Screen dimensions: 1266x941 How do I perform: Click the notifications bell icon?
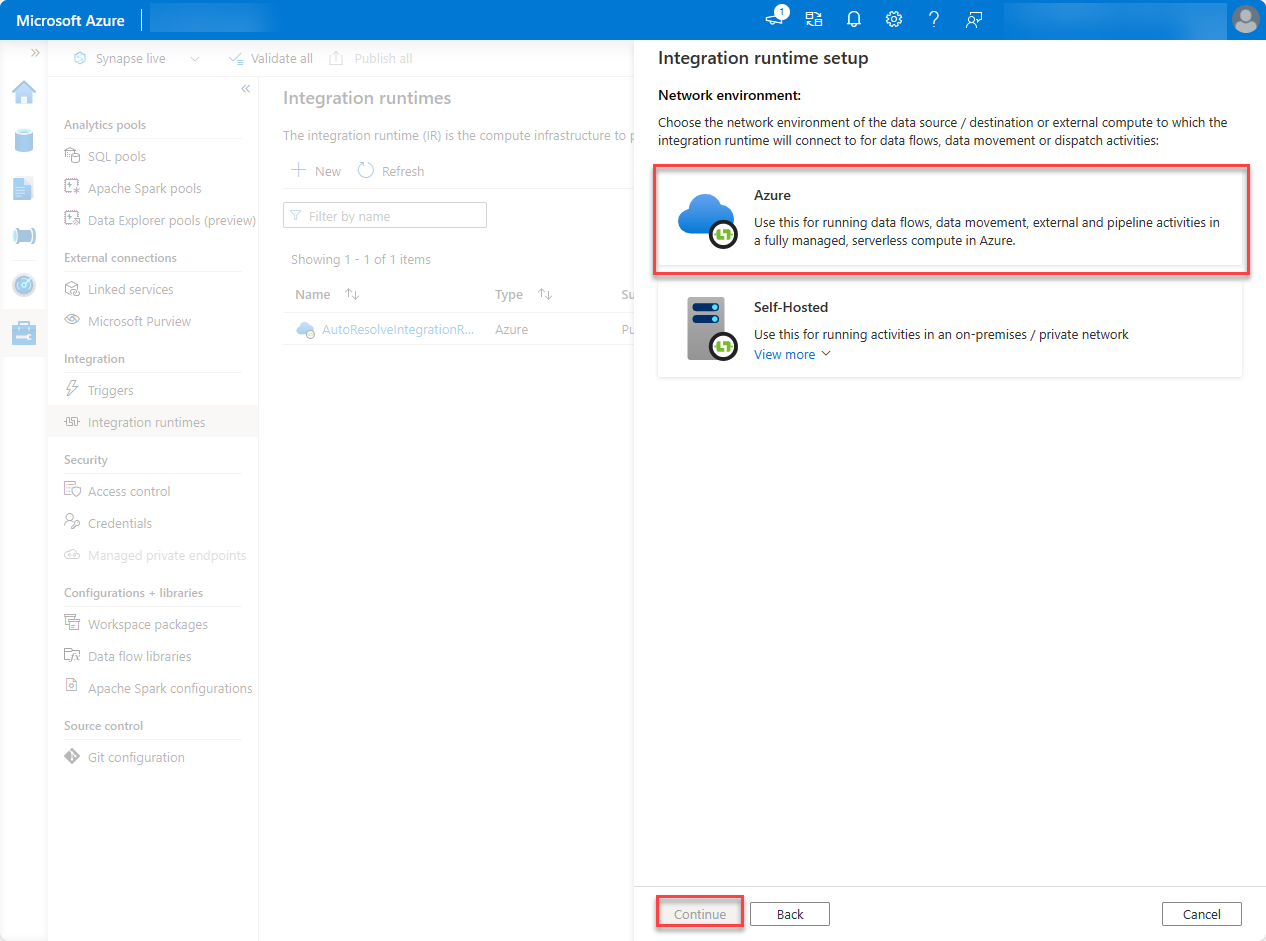pos(853,19)
